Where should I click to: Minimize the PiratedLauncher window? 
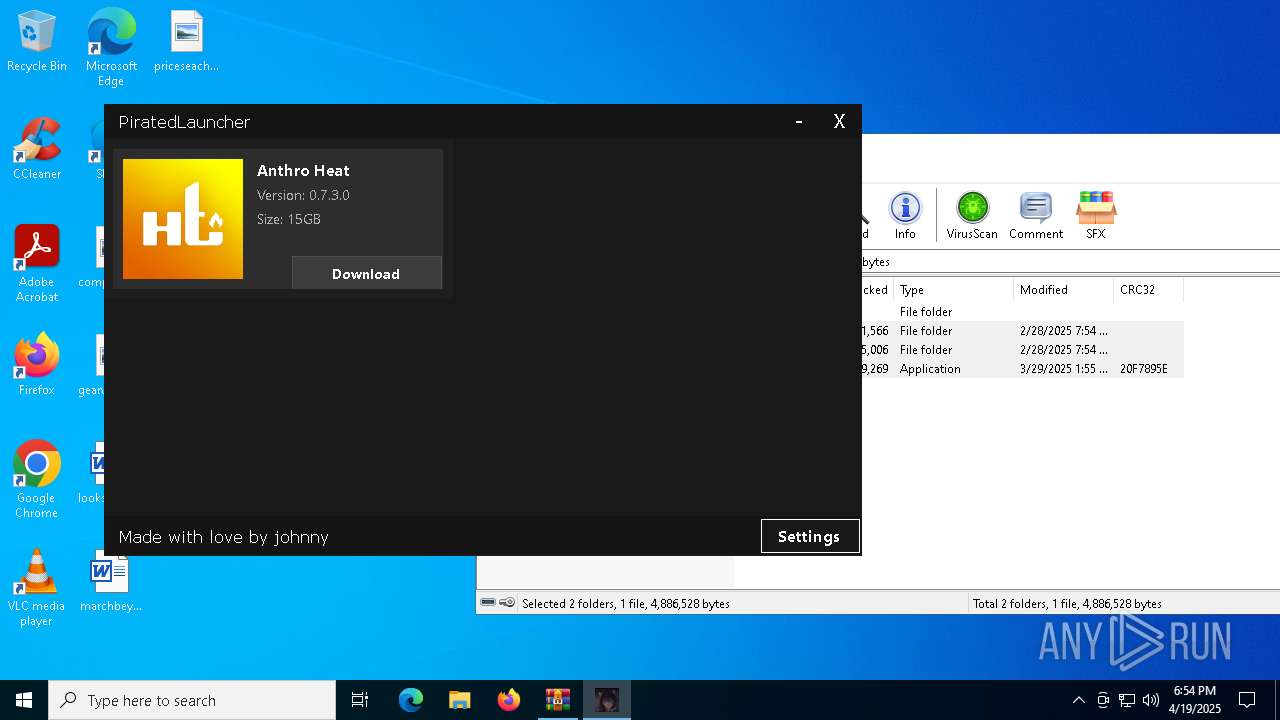pyautogui.click(x=798, y=122)
